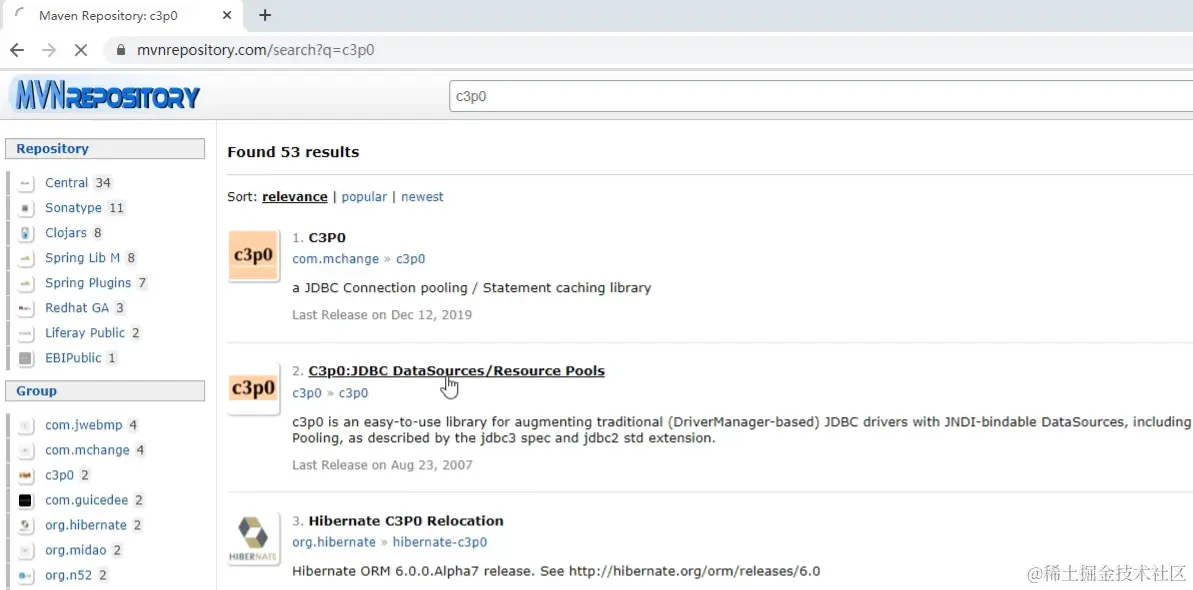Close the Maven Repository tab
This screenshot has height=590, width=1193.
click(227, 15)
